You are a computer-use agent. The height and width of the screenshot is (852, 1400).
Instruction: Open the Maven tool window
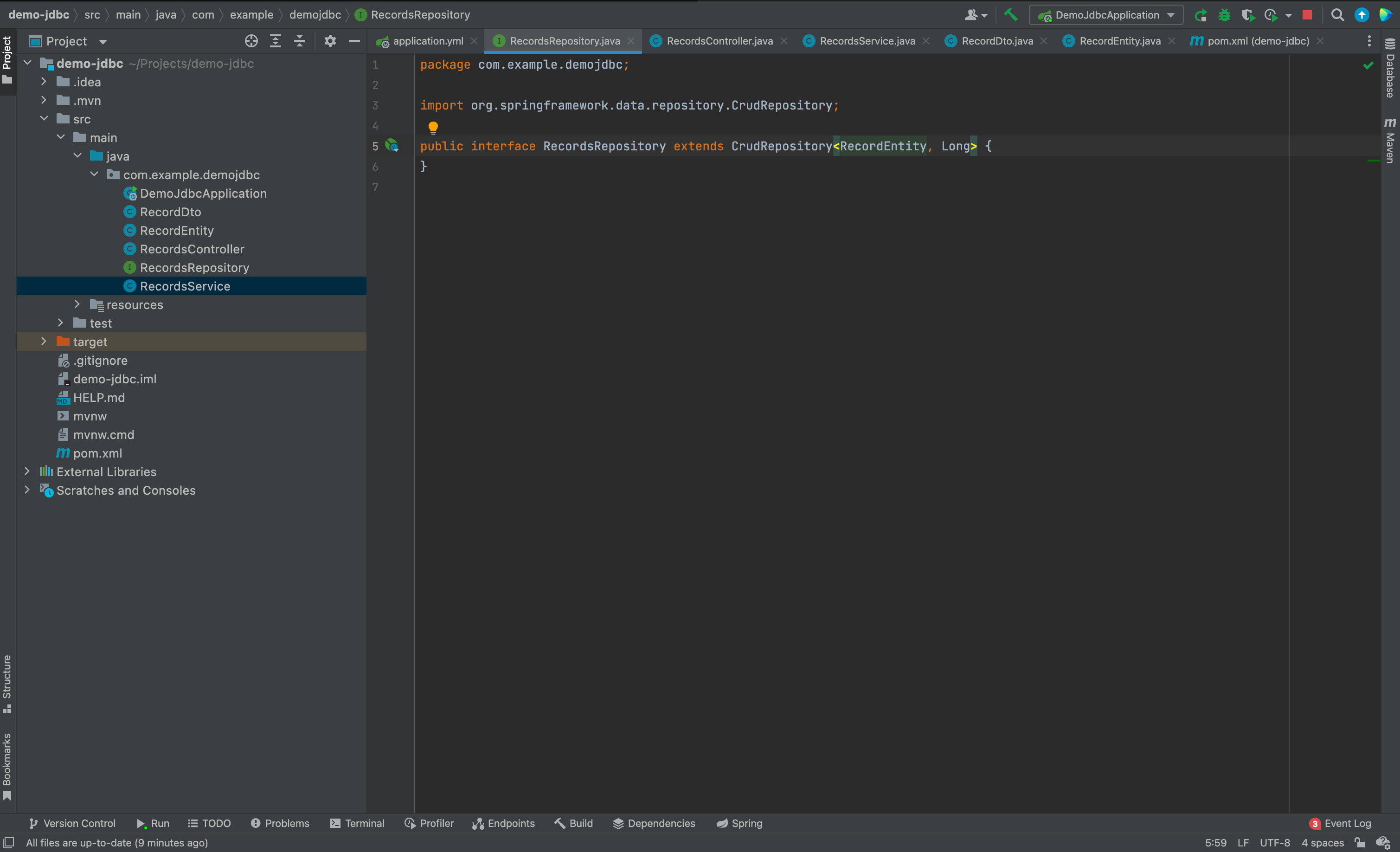click(x=1390, y=141)
